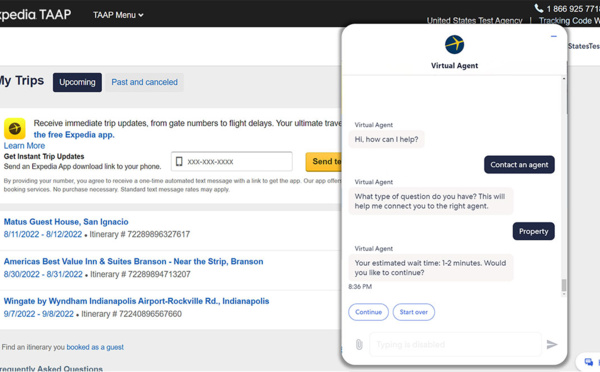Click the phone icon in header
600x372 pixels.
tap(538, 8)
